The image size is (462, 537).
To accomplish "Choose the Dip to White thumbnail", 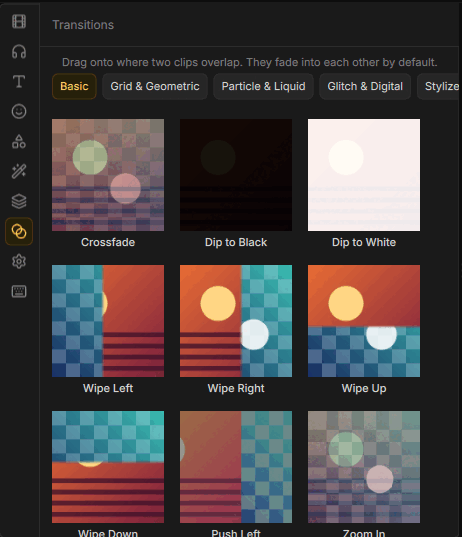I will [364, 175].
